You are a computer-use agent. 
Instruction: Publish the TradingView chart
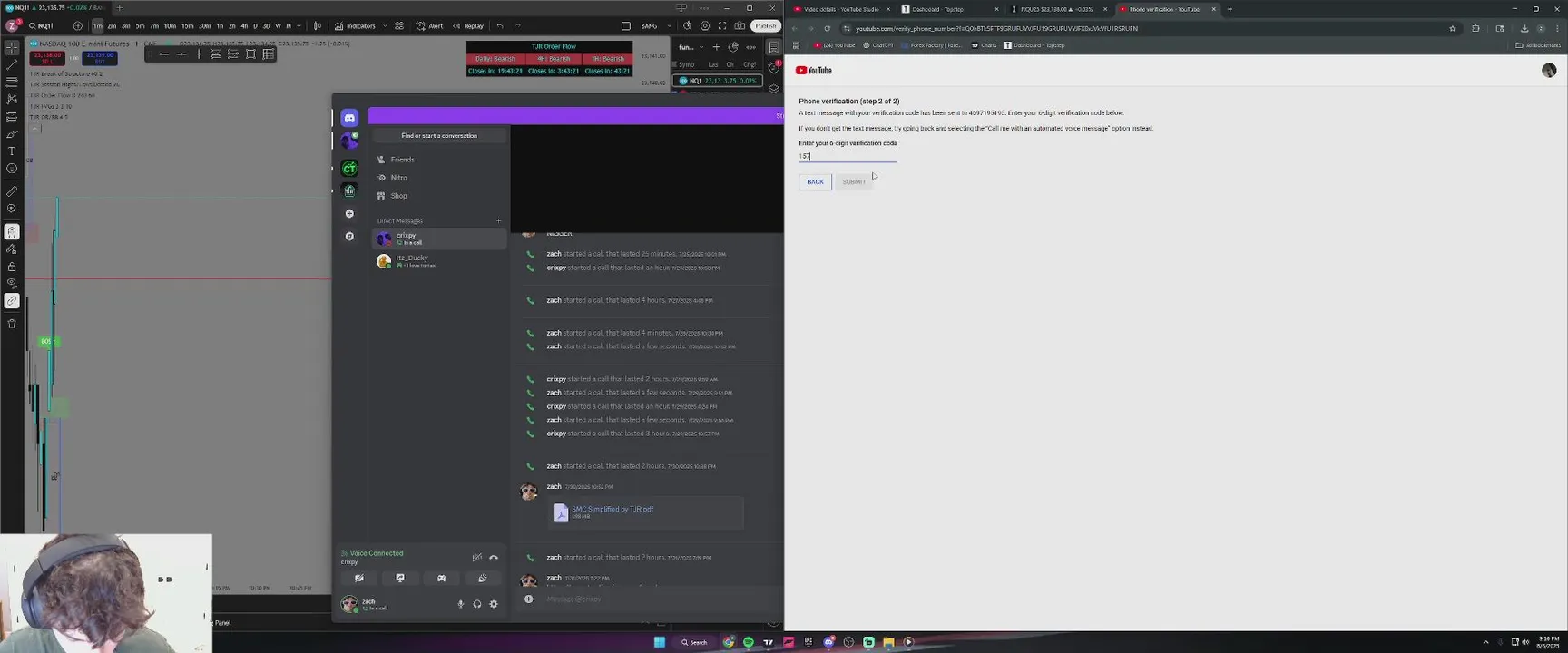pos(766,26)
